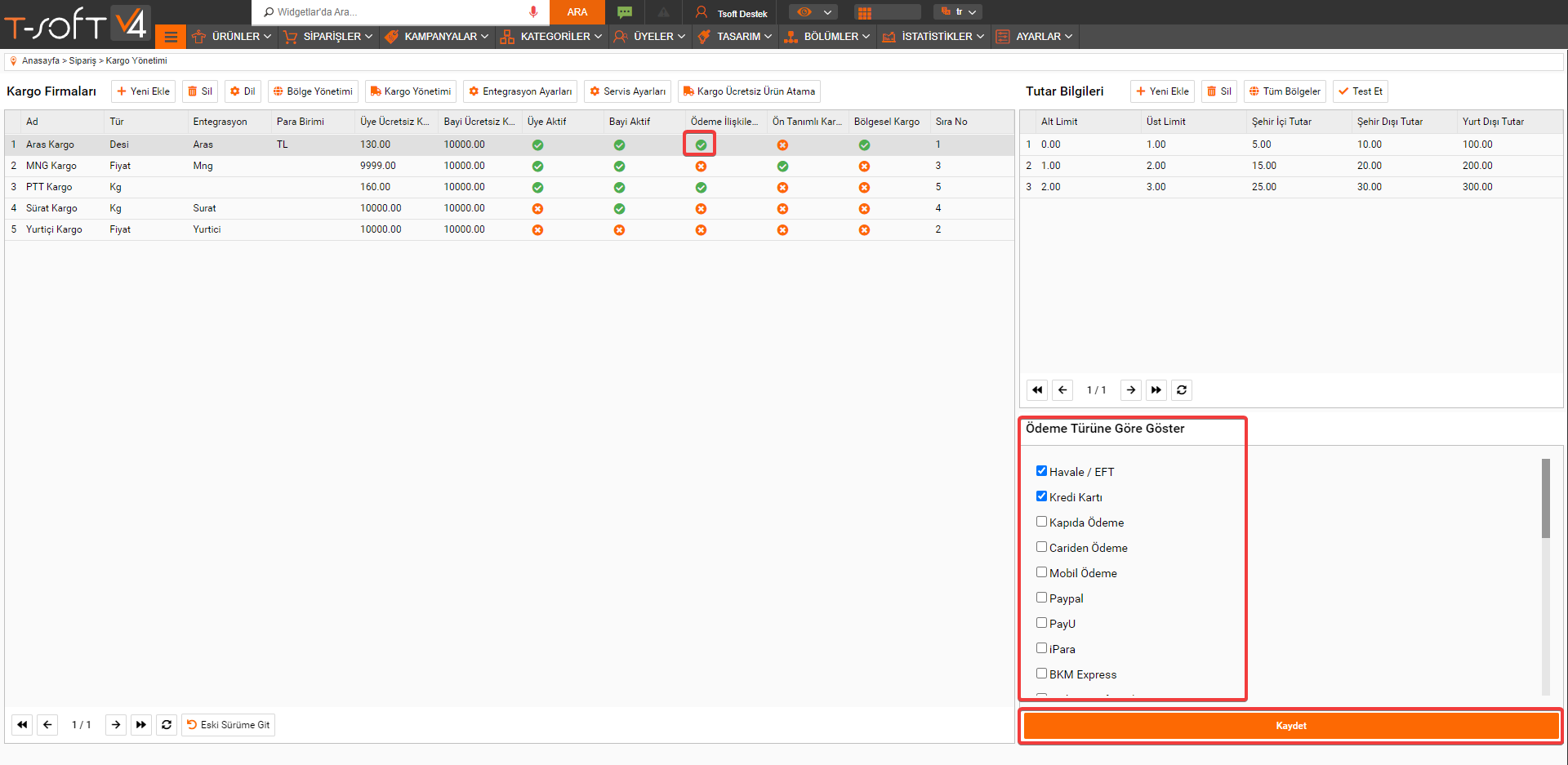
Task: Go to previous page in Tutar Bilgileri
Action: coord(1062,390)
